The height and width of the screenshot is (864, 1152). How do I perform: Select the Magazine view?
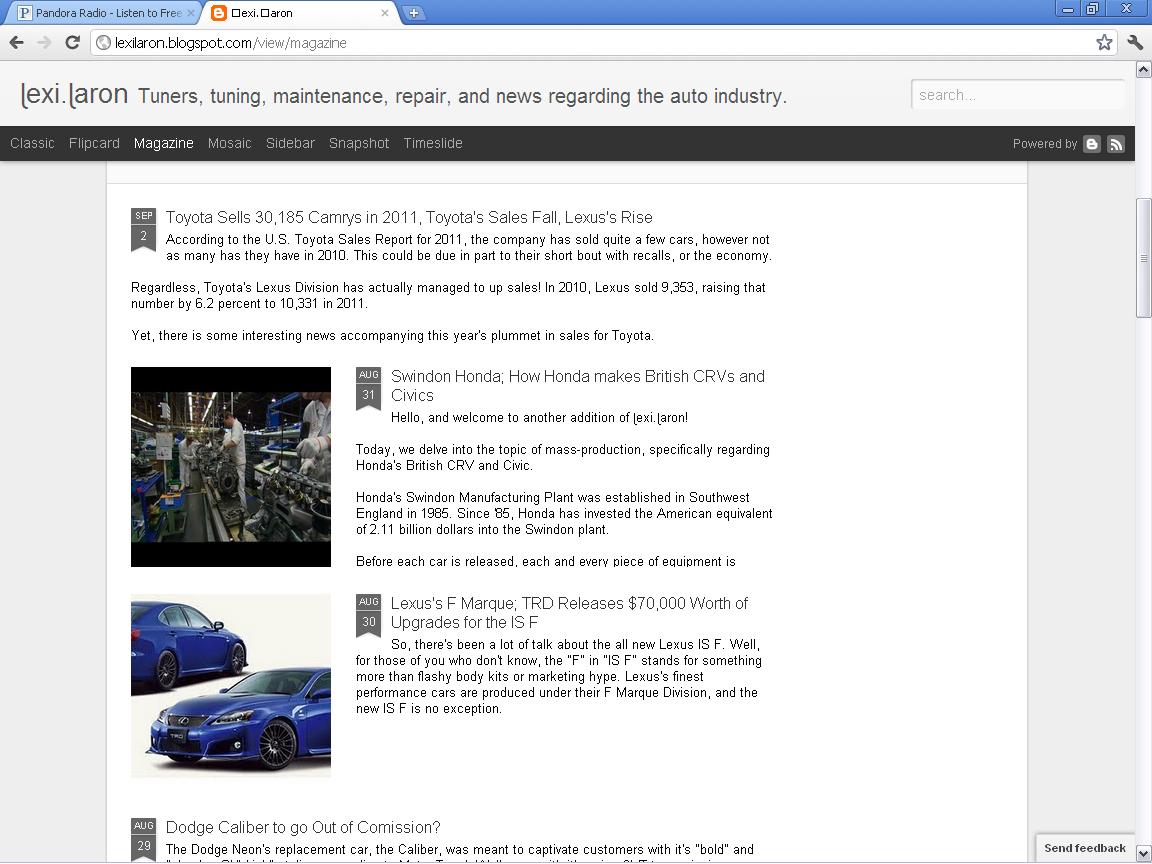164,143
